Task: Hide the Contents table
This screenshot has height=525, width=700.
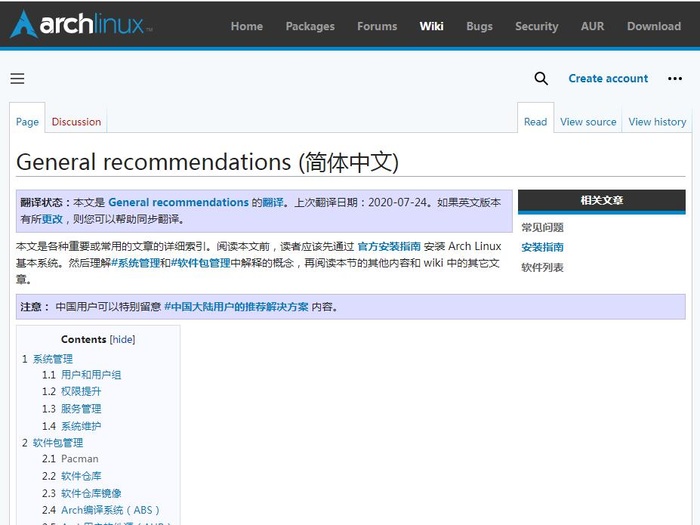Action: (122, 339)
